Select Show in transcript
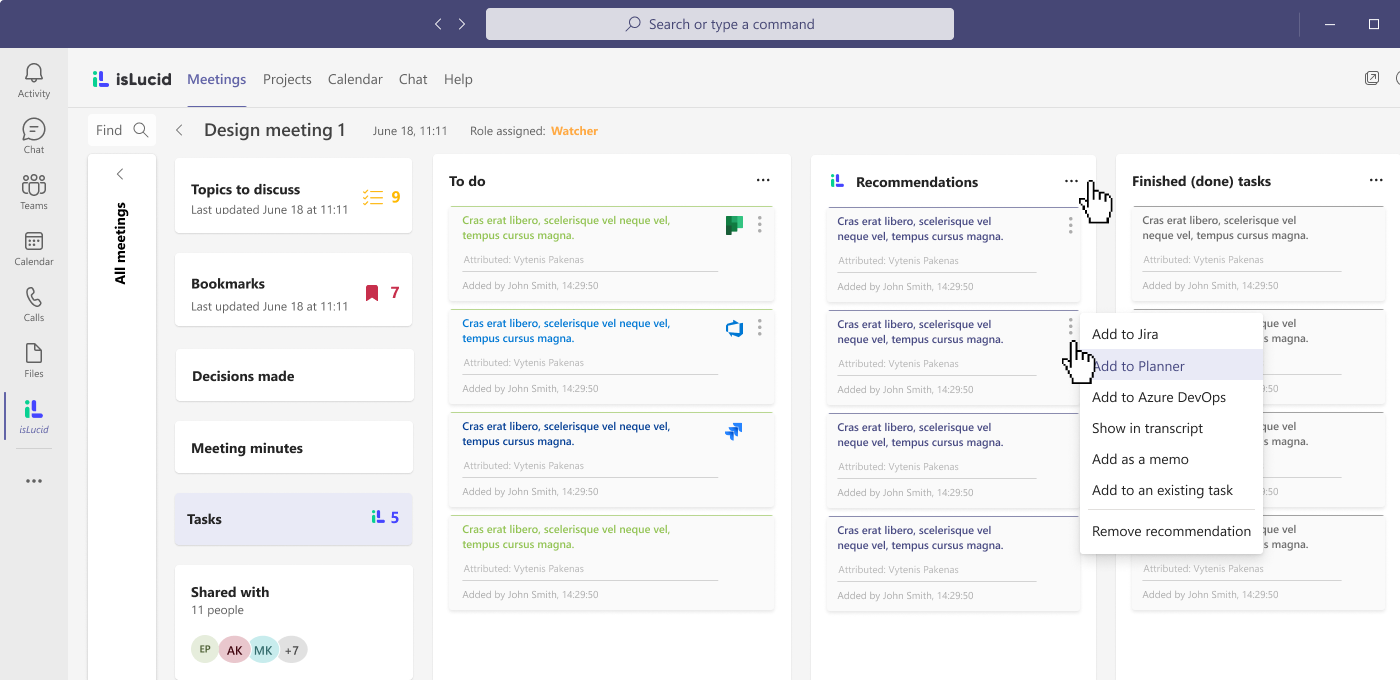The height and width of the screenshot is (680, 1400). [1171, 428]
